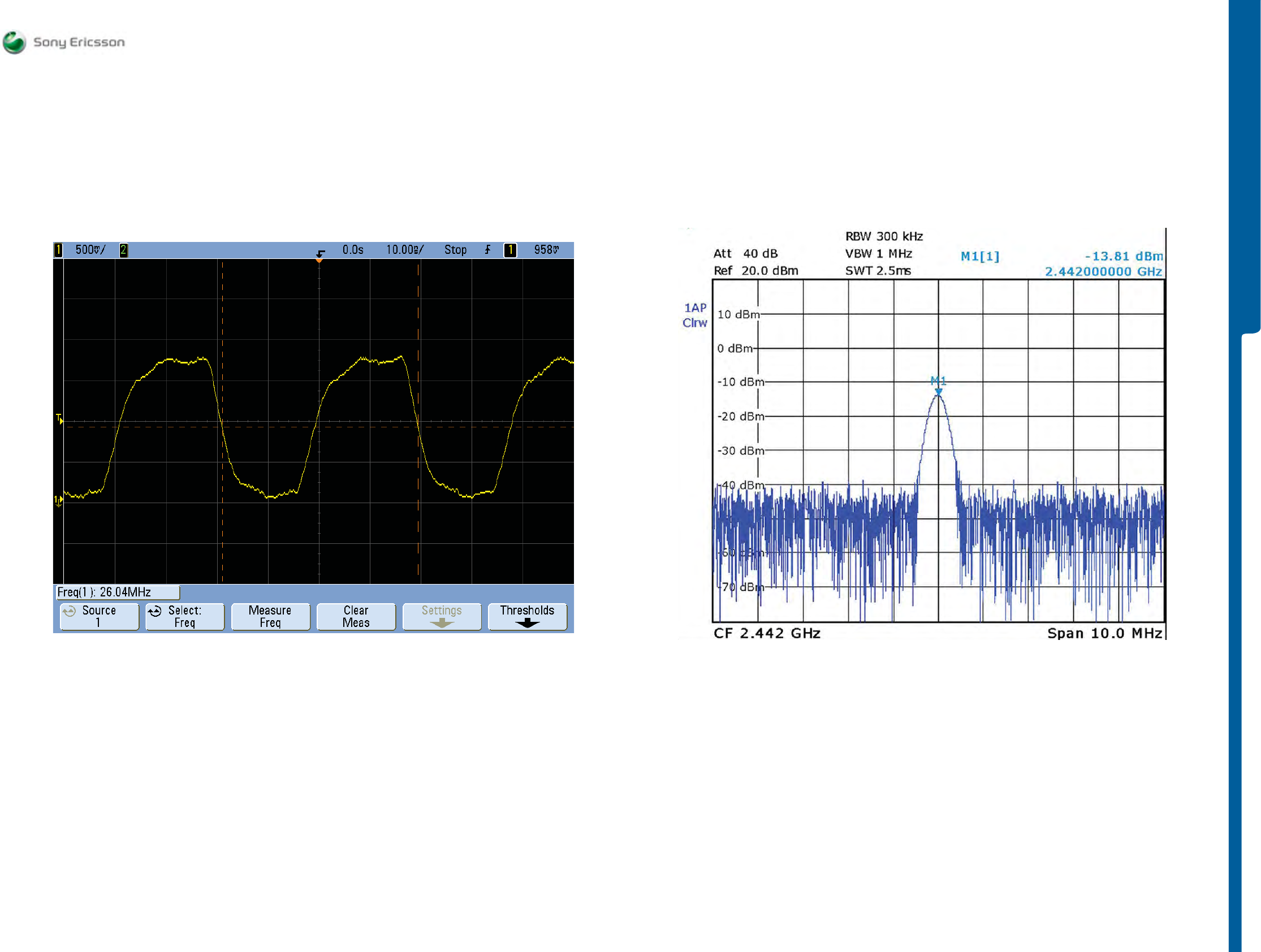Screen dimensions: 1261x952
Task: Click the falling edge trigger position marker
Action: click(x=321, y=254)
